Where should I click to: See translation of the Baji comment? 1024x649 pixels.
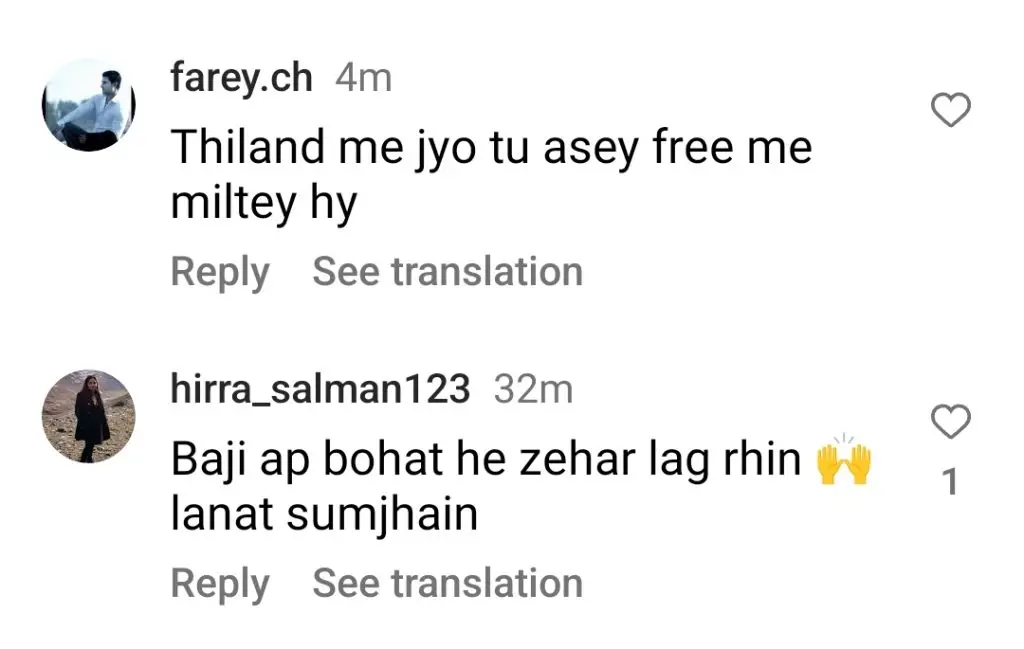pyautogui.click(x=447, y=582)
